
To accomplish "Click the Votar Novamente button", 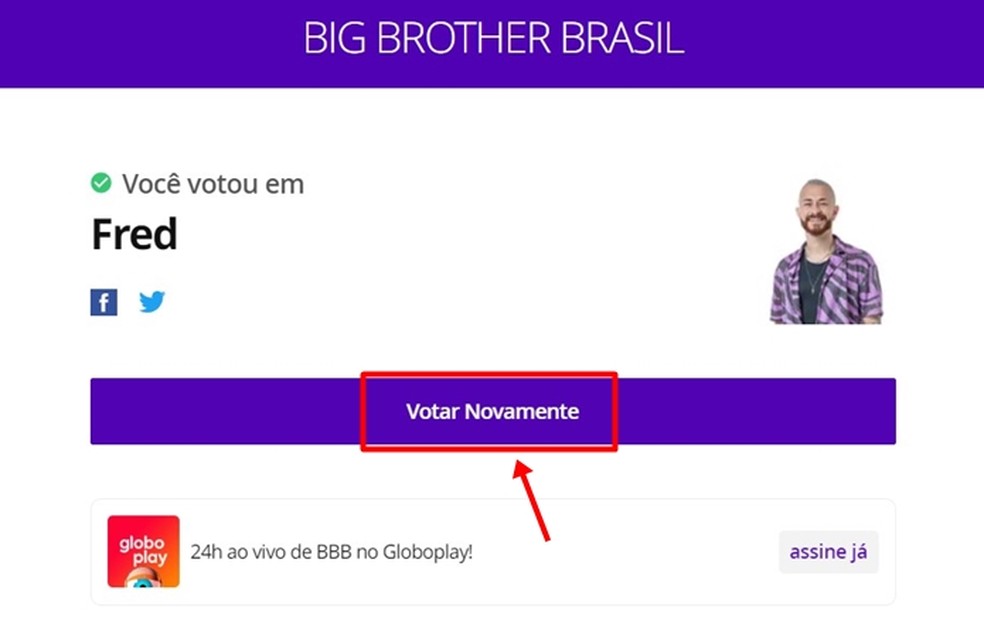I will tap(492, 411).
